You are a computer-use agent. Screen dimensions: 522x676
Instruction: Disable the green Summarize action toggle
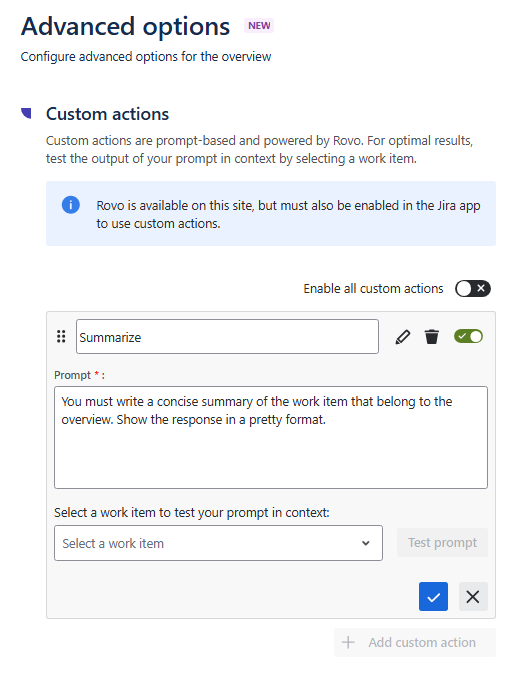[x=468, y=336]
